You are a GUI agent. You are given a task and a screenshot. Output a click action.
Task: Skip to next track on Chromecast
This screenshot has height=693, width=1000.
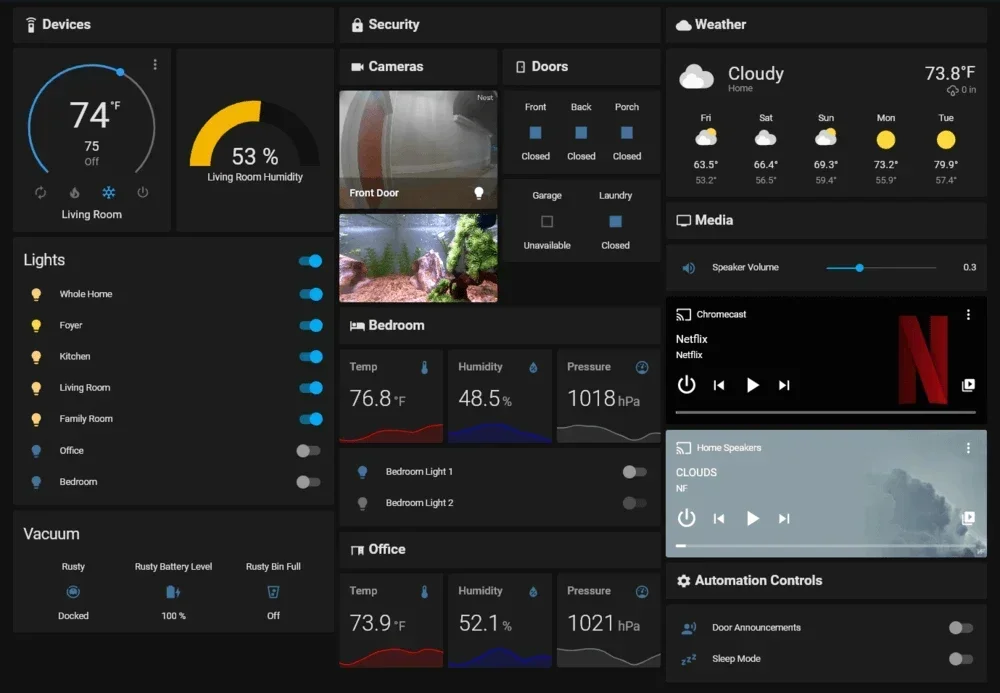[x=784, y=385]
